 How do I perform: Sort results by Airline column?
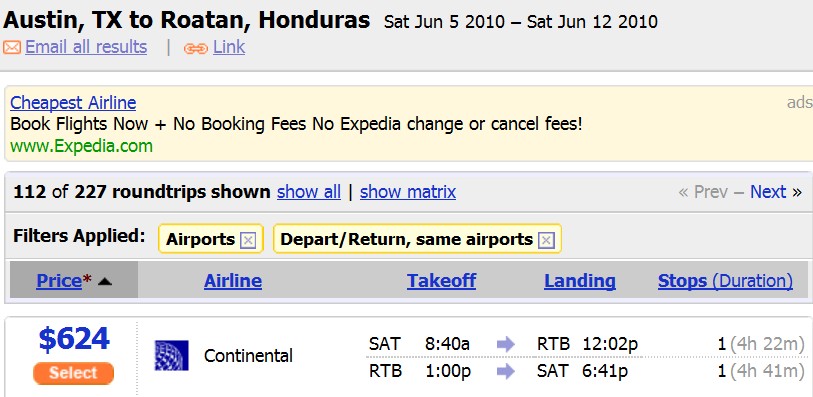[233, 281]
